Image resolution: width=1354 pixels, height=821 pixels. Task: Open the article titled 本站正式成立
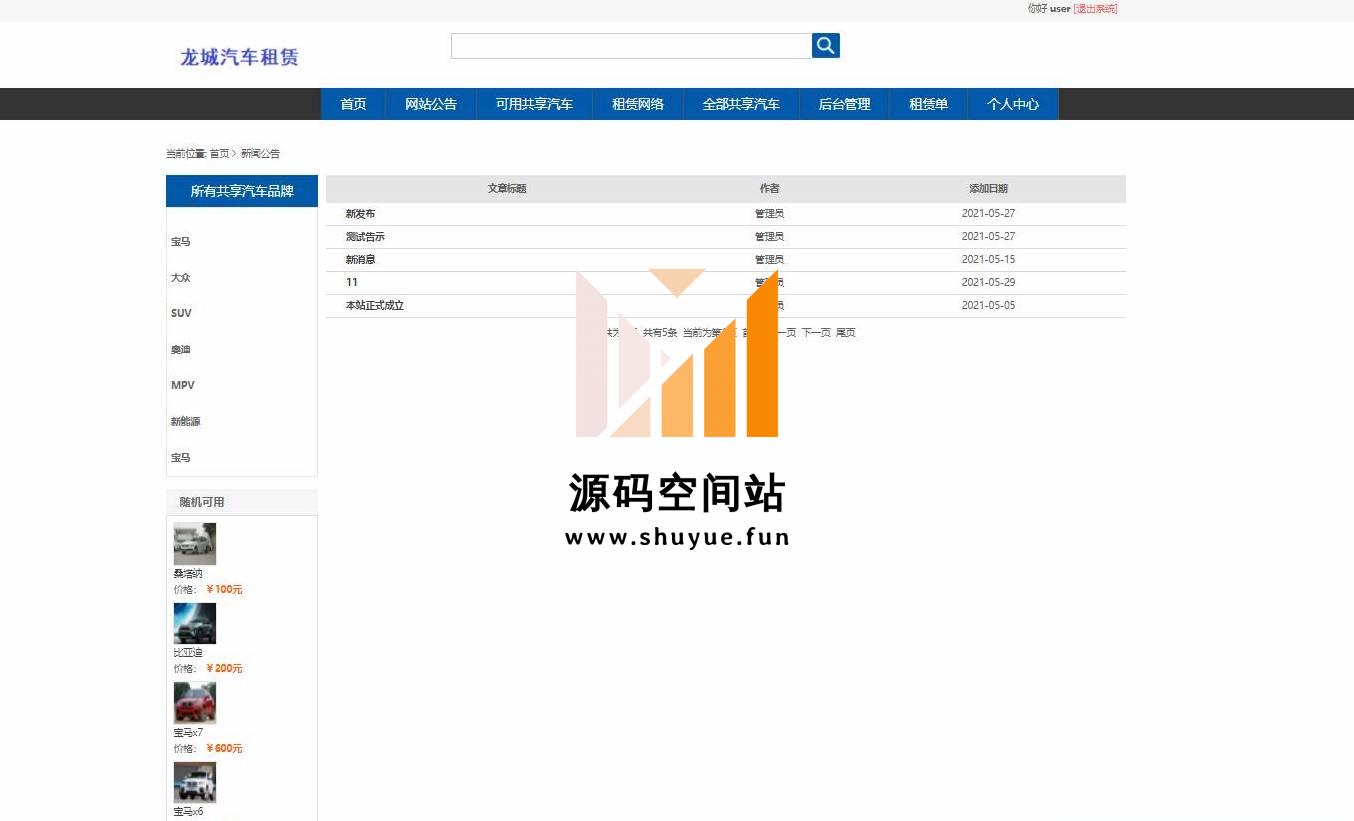375,306
